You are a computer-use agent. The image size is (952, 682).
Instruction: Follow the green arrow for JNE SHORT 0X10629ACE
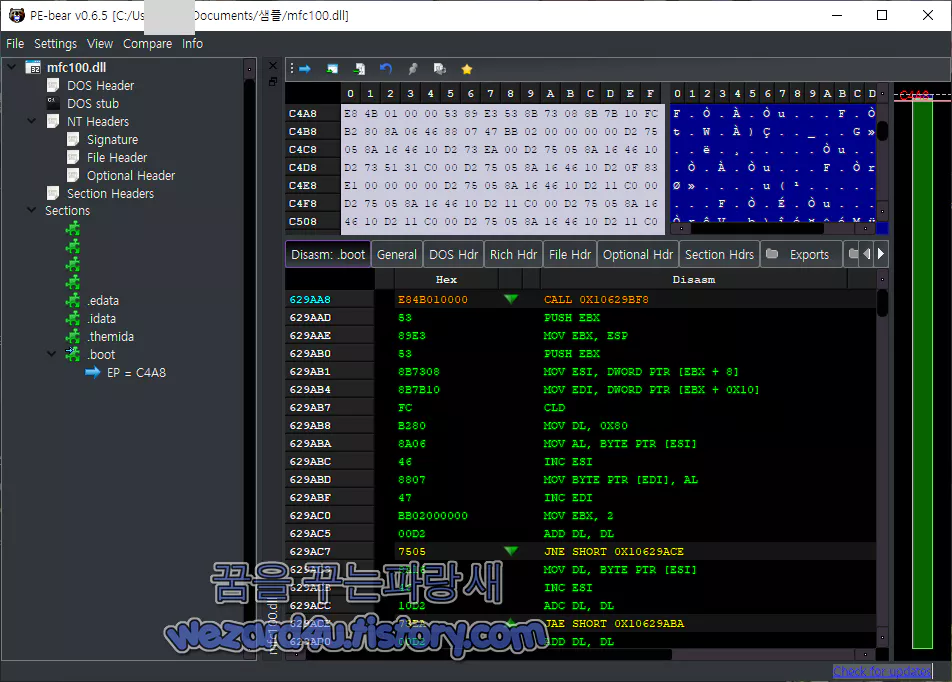click(x=511, y=551)
